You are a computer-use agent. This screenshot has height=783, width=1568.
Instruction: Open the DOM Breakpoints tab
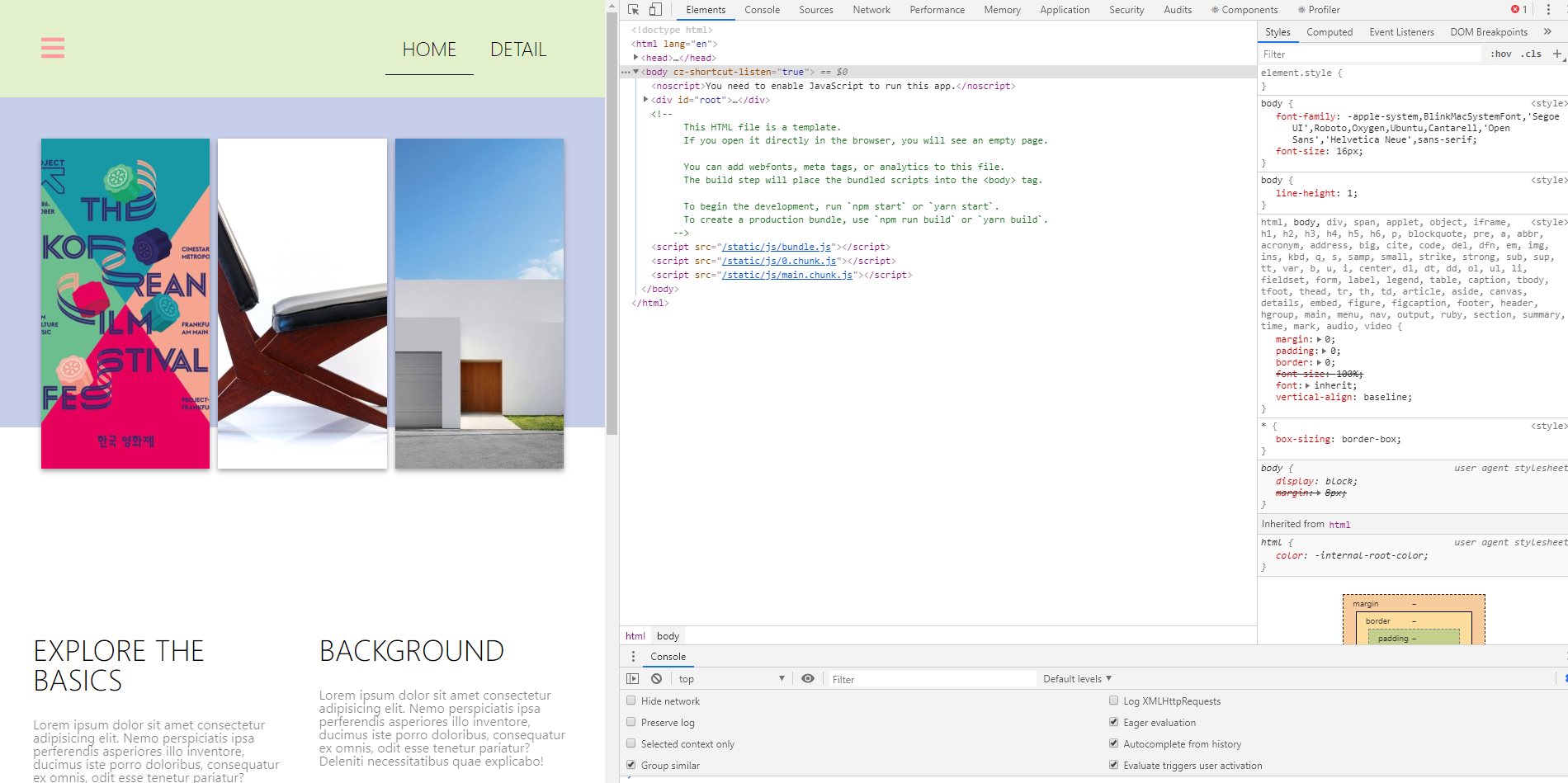click(x=1489, y=32)
